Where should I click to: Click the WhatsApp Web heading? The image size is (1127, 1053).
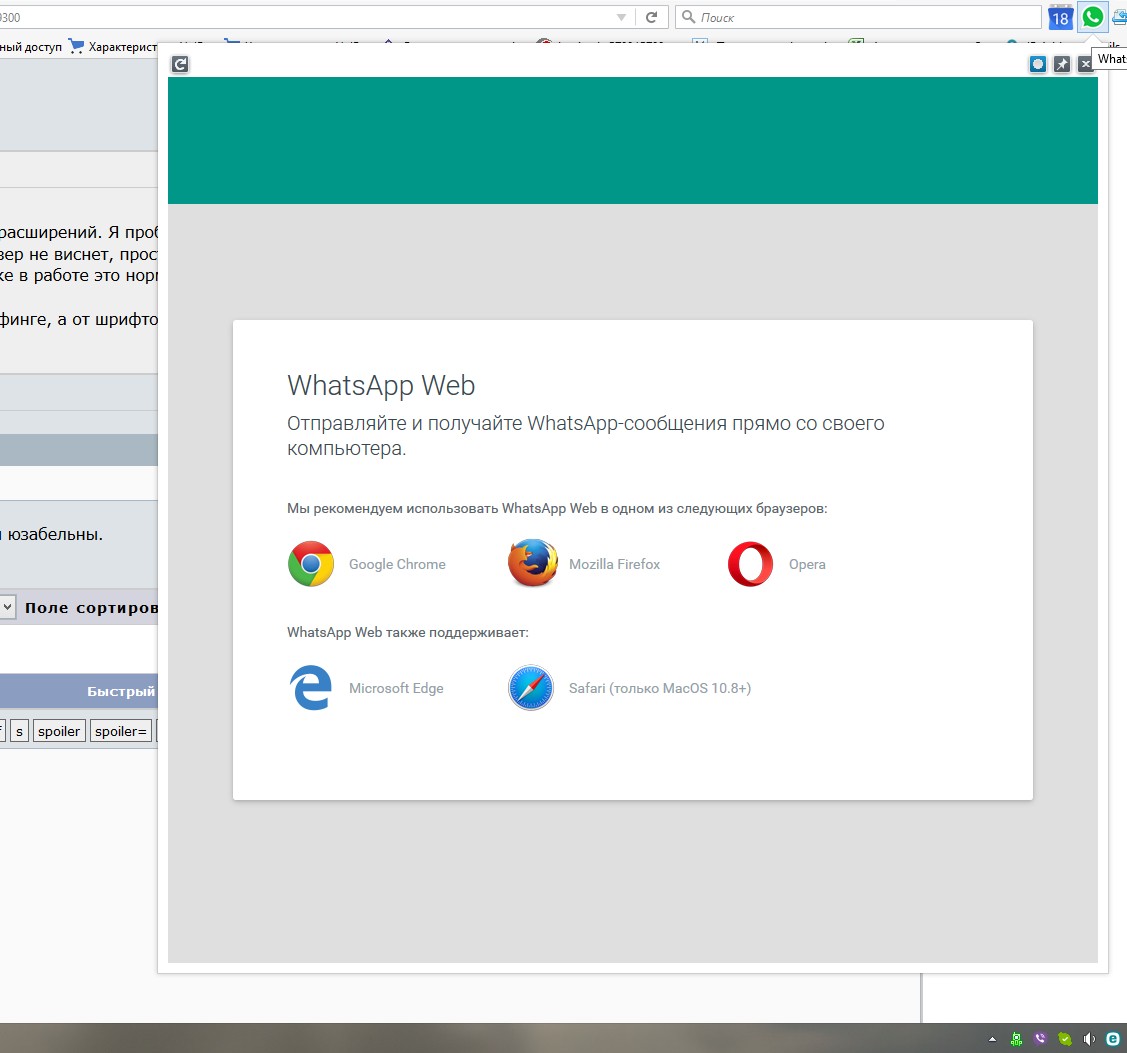click(381, 386)
